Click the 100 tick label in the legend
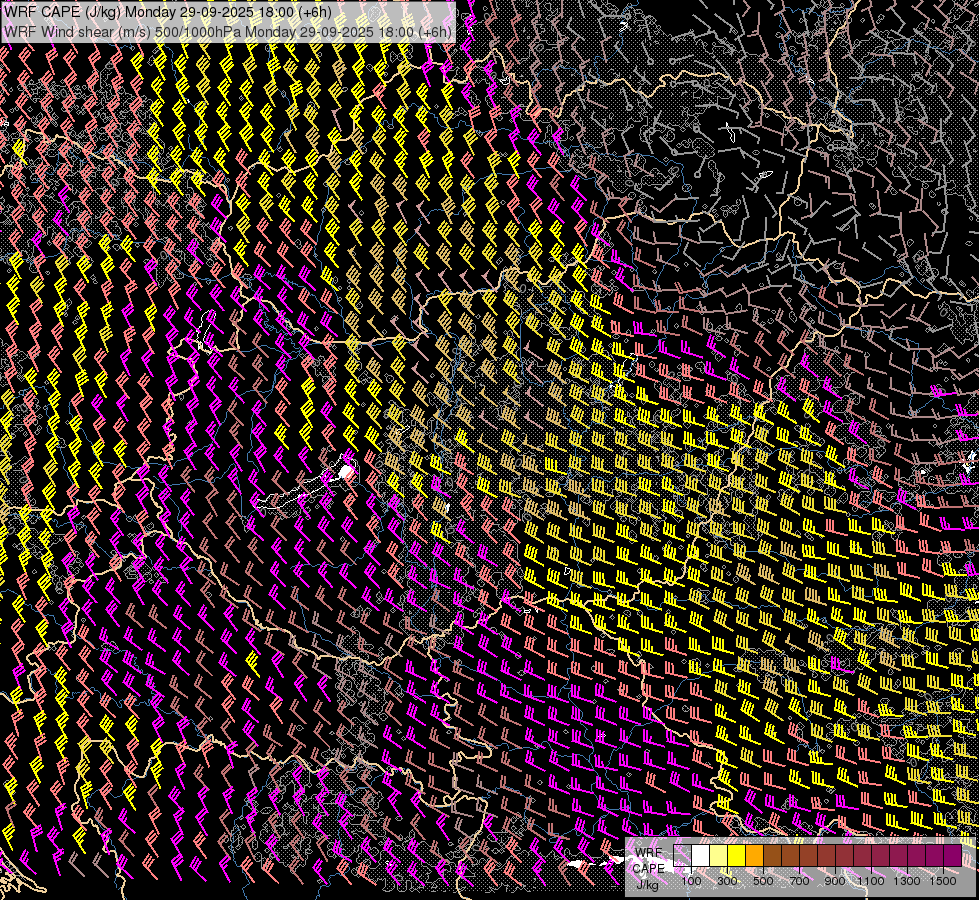The width and height of the screenshot is (979, 900). [691, 881]
